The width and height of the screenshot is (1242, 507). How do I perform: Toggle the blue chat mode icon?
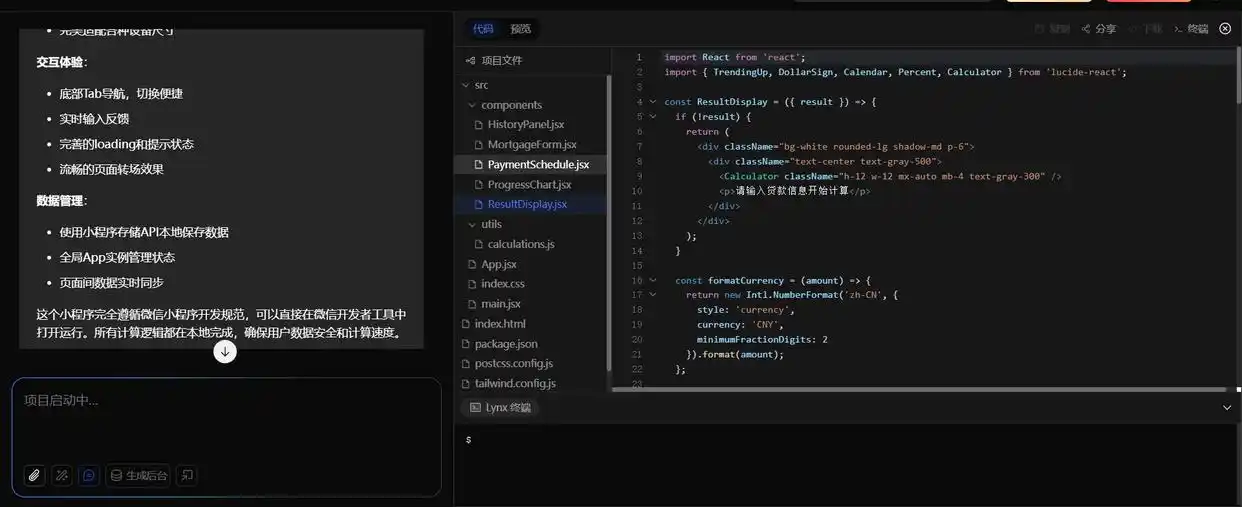(x=89, y=475)
